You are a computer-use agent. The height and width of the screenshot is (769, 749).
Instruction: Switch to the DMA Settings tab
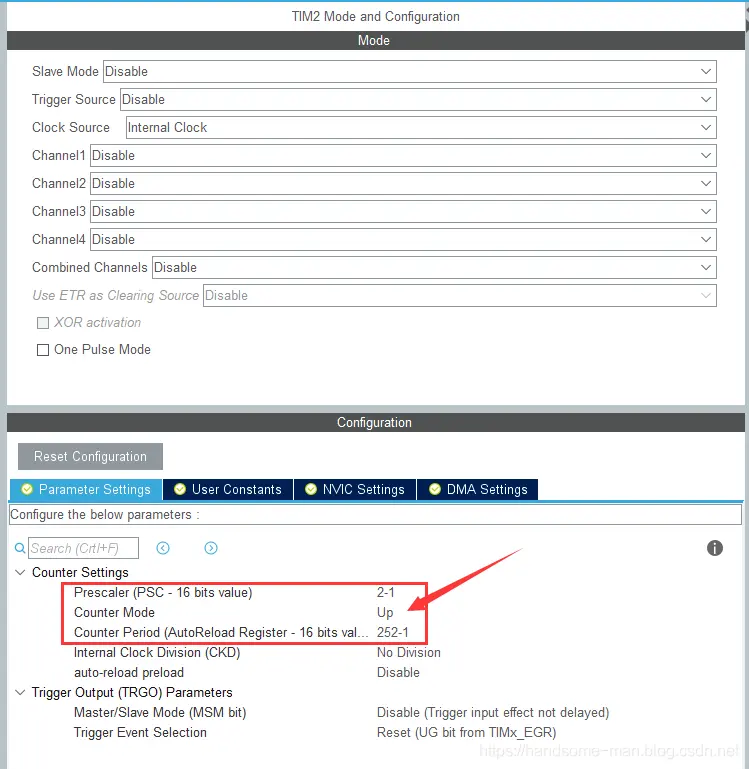[x=478, y=489]
